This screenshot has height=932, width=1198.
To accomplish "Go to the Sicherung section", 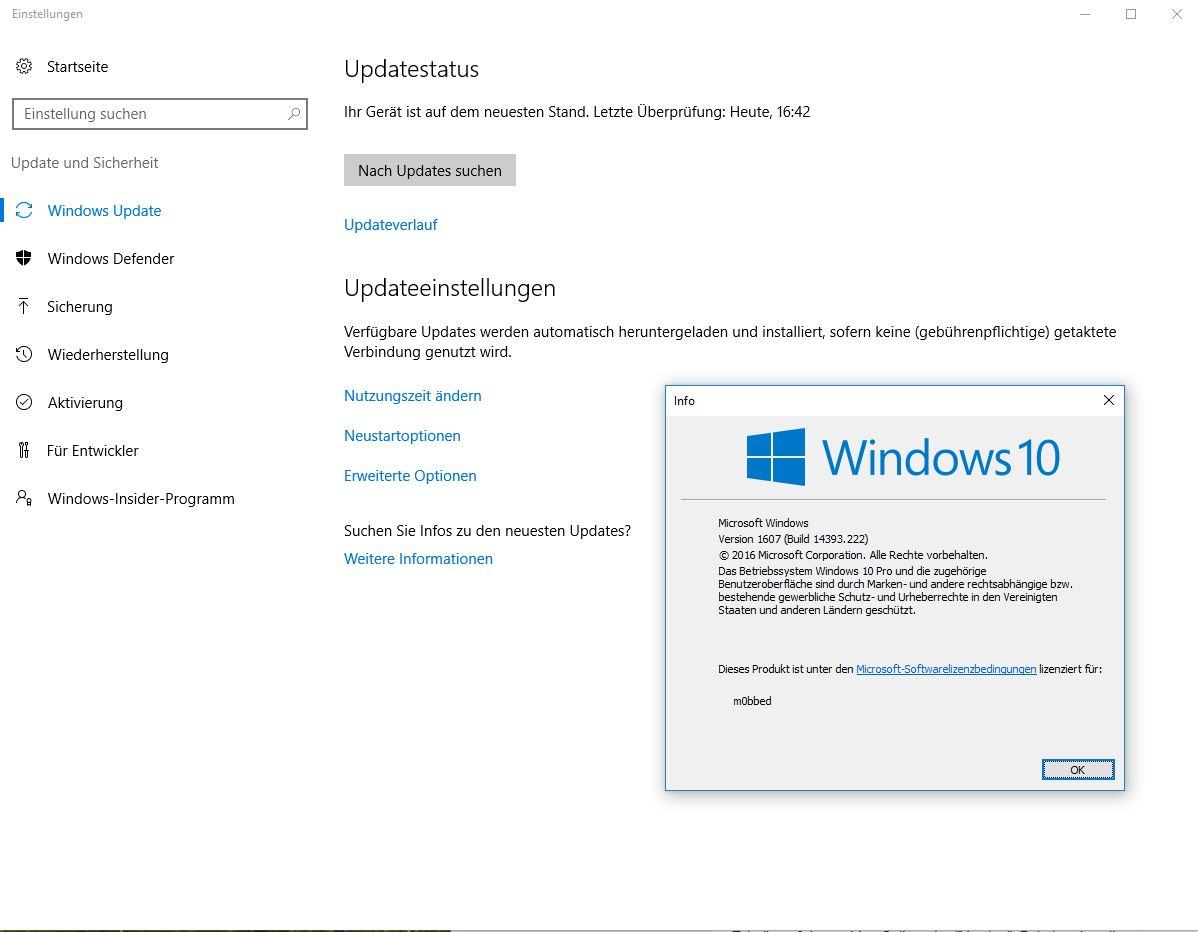I will [x=79, y=306].
